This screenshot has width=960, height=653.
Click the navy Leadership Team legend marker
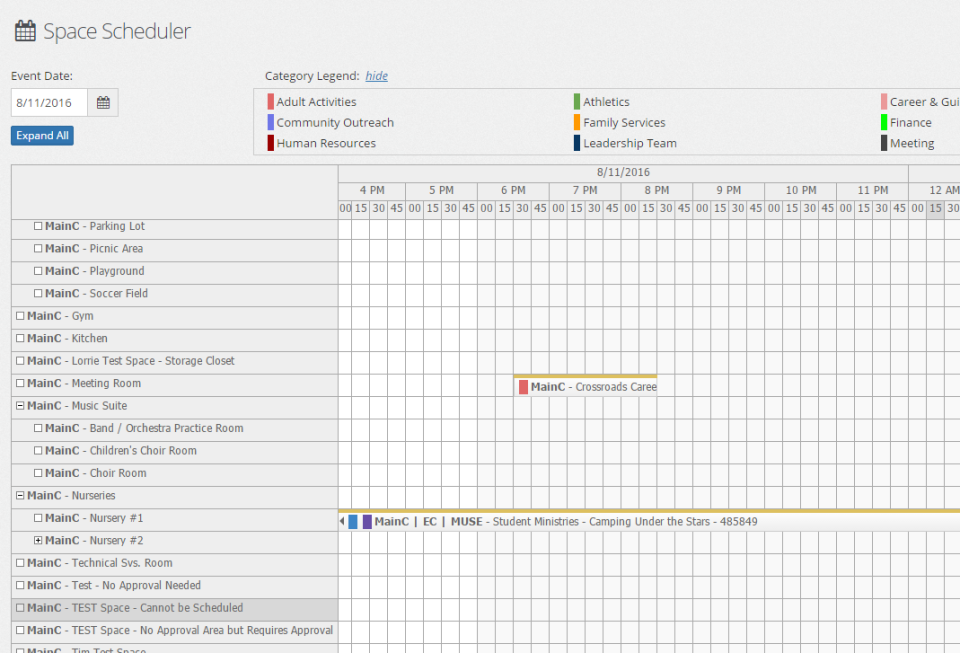click(x=577, y=143)
